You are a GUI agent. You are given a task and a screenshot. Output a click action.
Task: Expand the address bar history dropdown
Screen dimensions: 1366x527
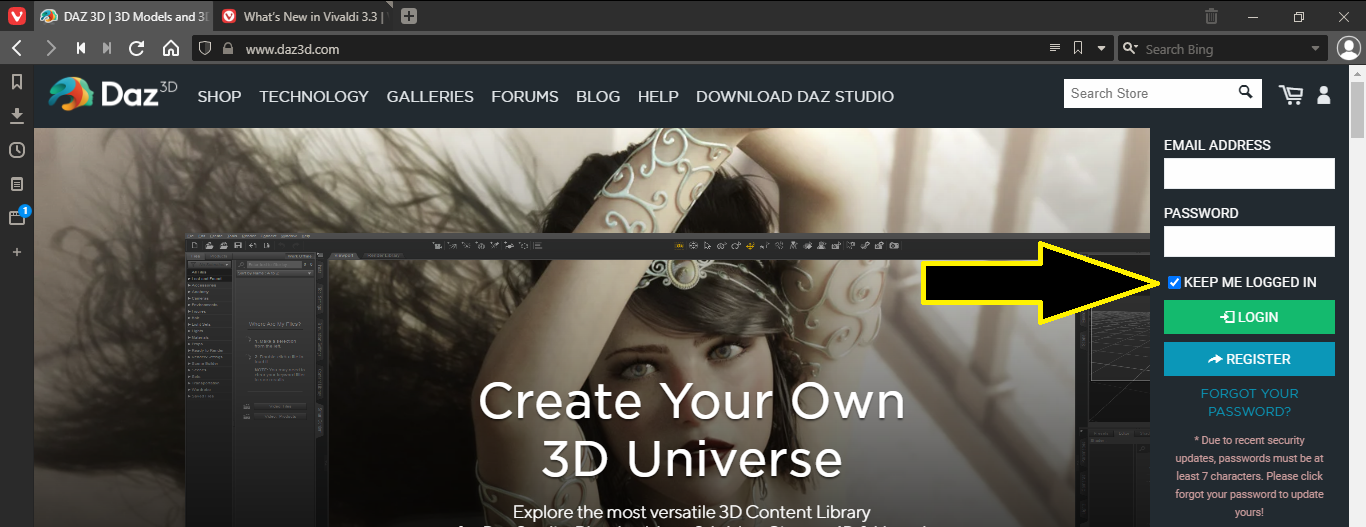point(1101,48)
